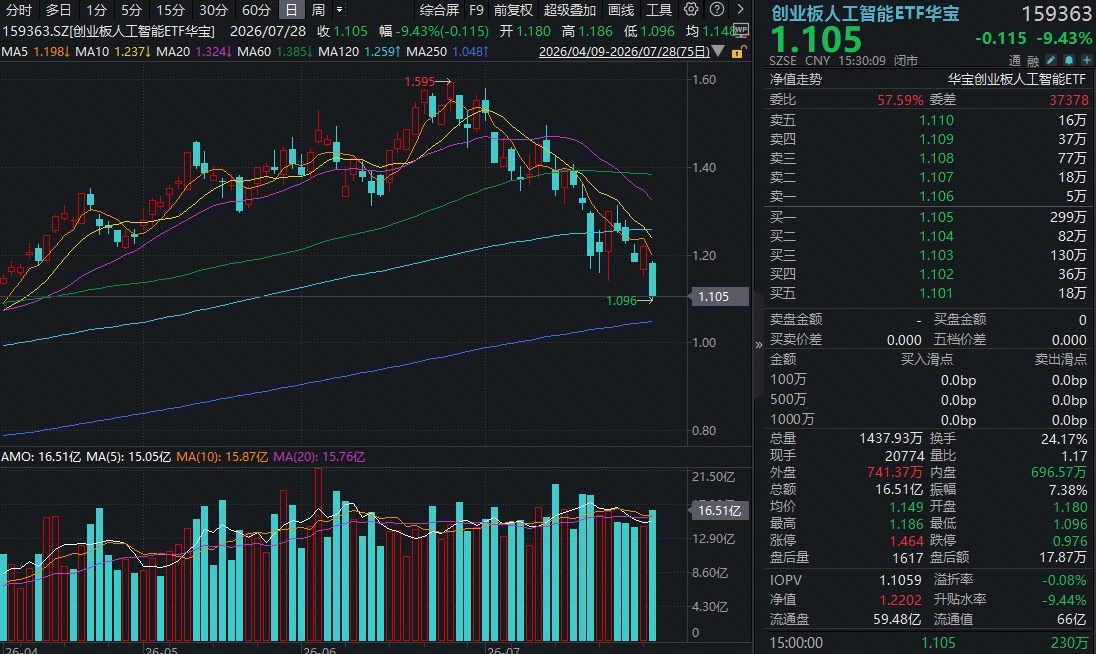The height and width of the screenshot is (654, 1096).
Task: Open chart settings gear icon
Action: point(691,10)
